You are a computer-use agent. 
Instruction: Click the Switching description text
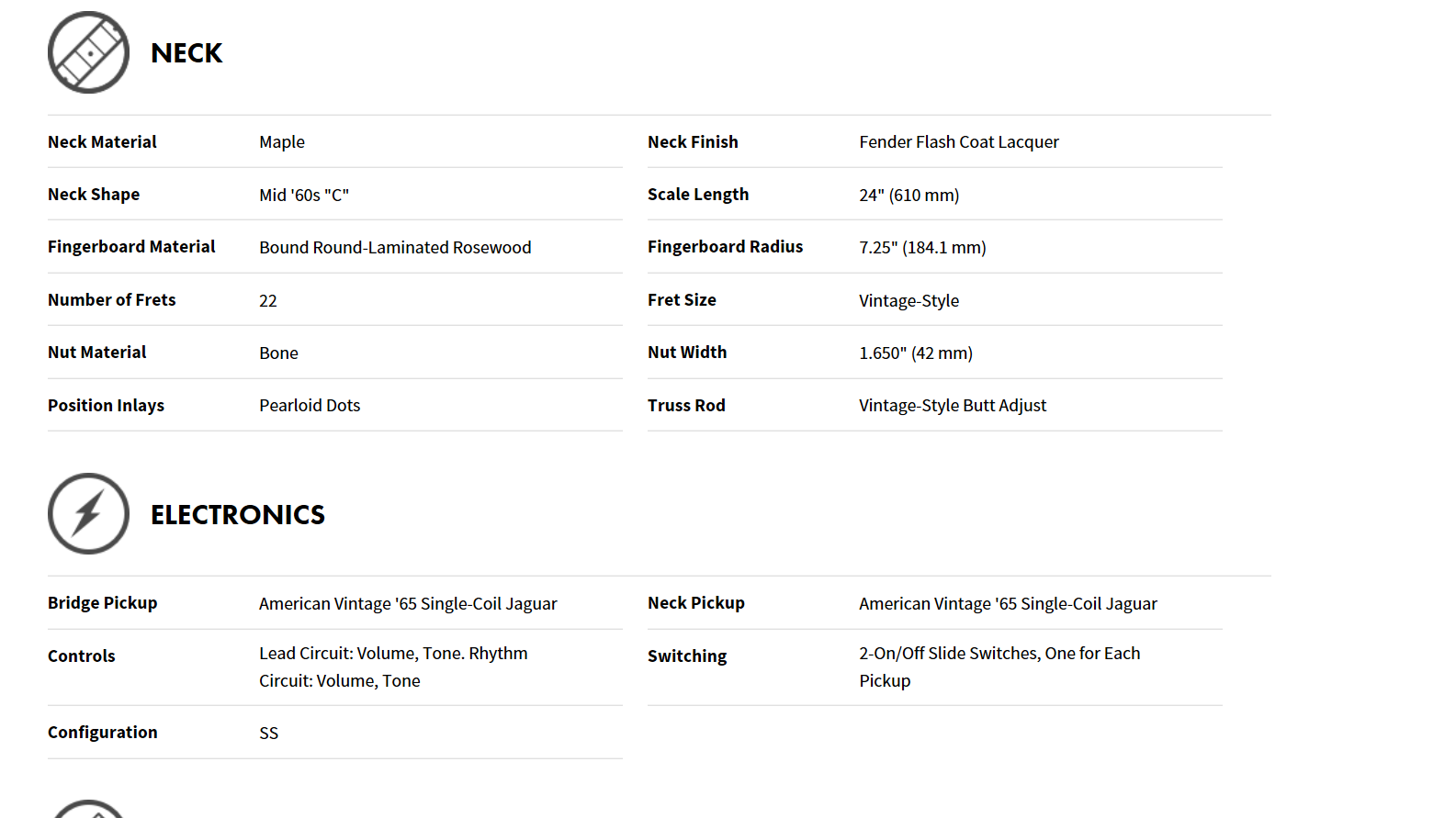pos(999,667)
